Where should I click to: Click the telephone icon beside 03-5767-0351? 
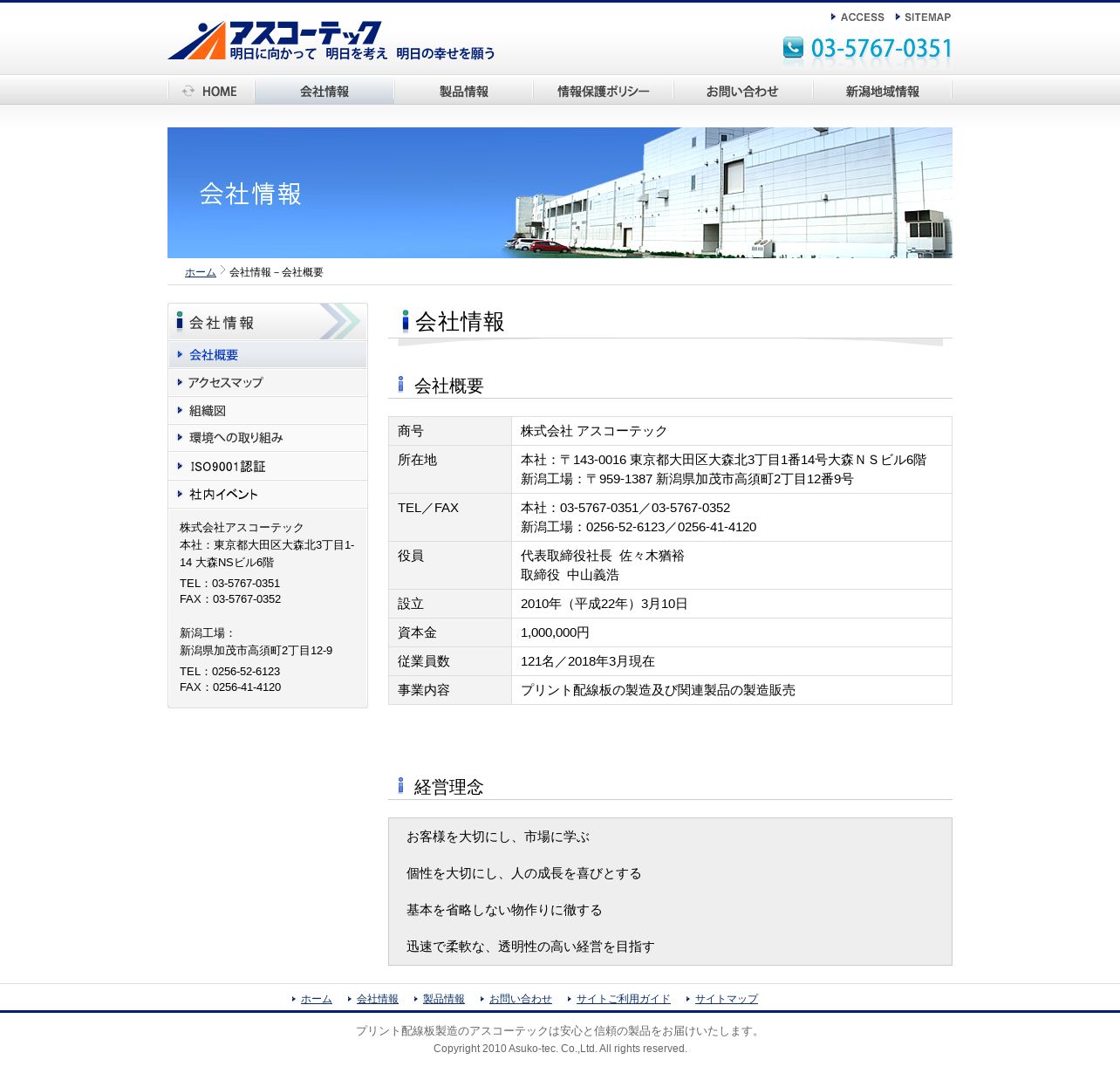tap(793, 48)
